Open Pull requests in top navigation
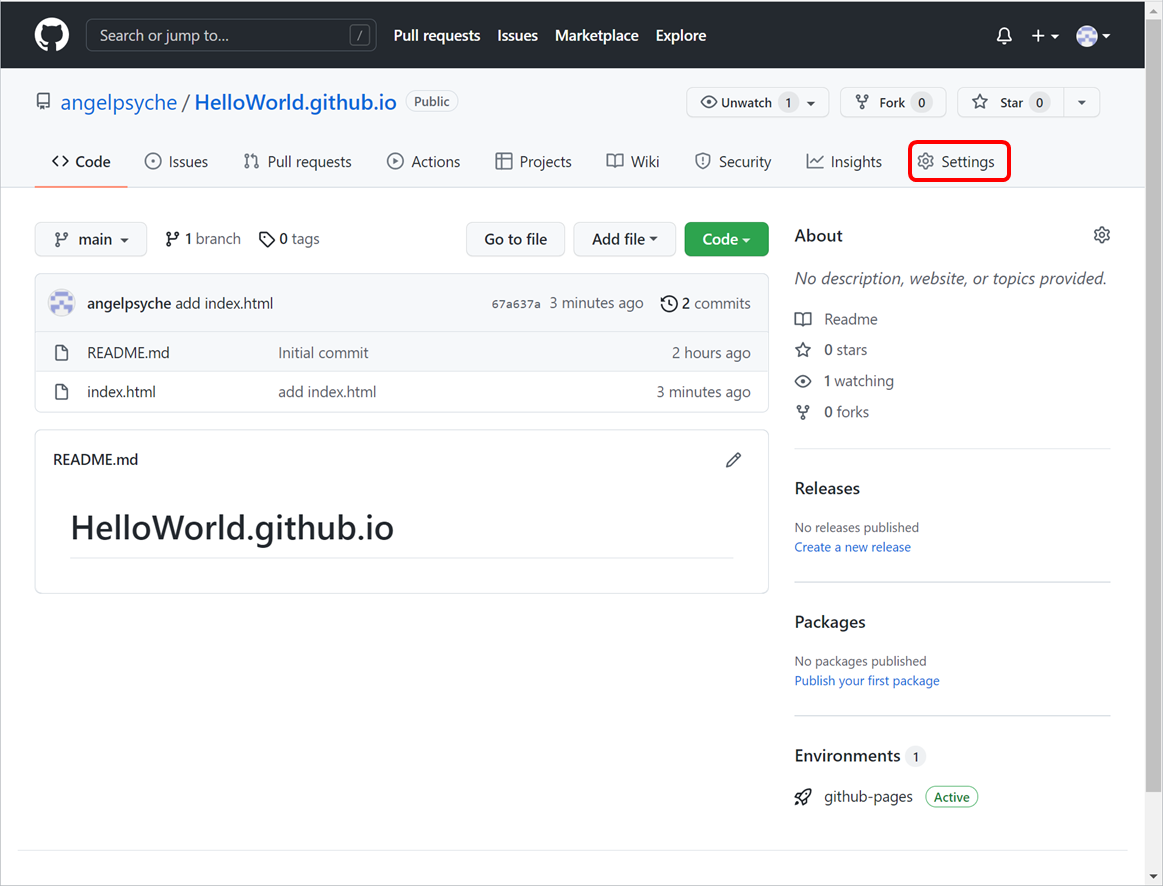 pyautogui.click(x=436, y=36)
